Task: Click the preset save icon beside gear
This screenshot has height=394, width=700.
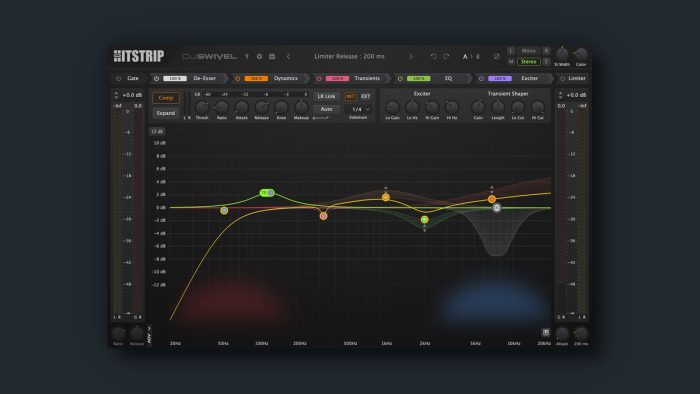Action: (272, 57)
